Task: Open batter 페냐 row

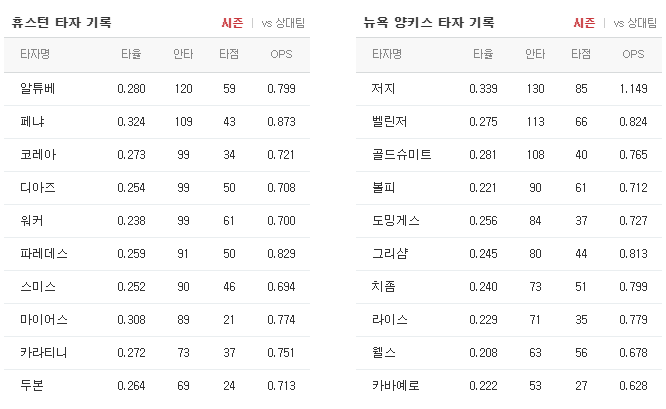Action: [157, 122]
